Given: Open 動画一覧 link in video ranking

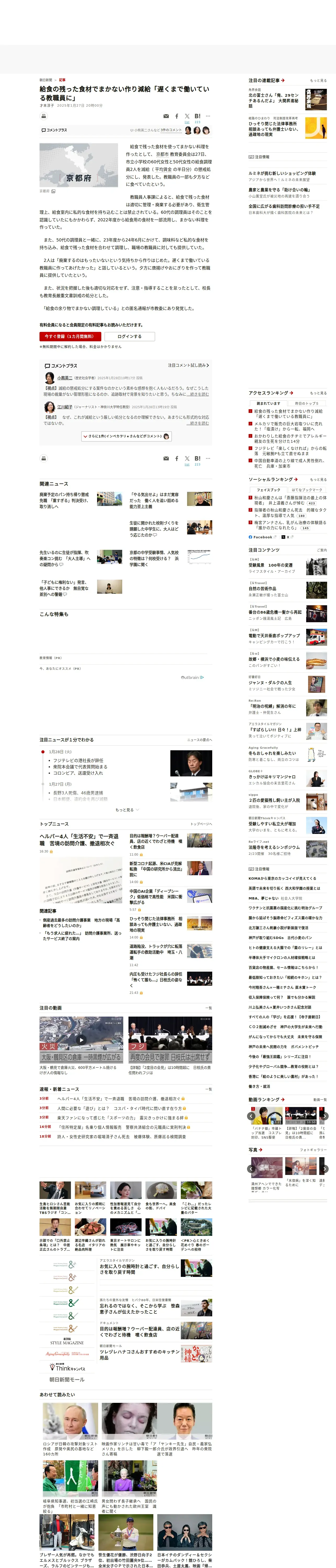Looking at the screenshot, I should (x=320, y=1100).
